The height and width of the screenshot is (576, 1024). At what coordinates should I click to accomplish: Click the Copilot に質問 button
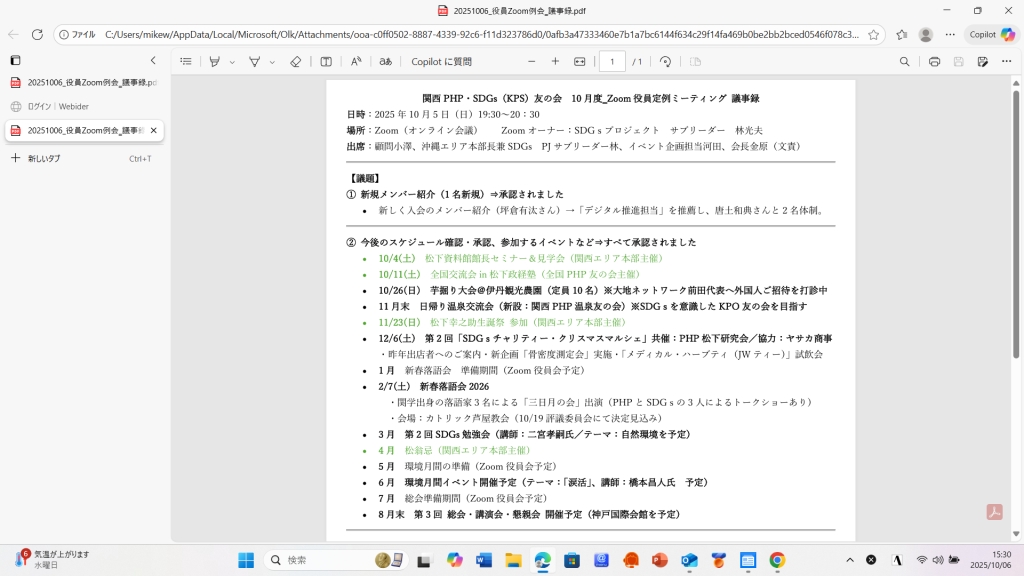pyautogui.click(x=441, y=61)
